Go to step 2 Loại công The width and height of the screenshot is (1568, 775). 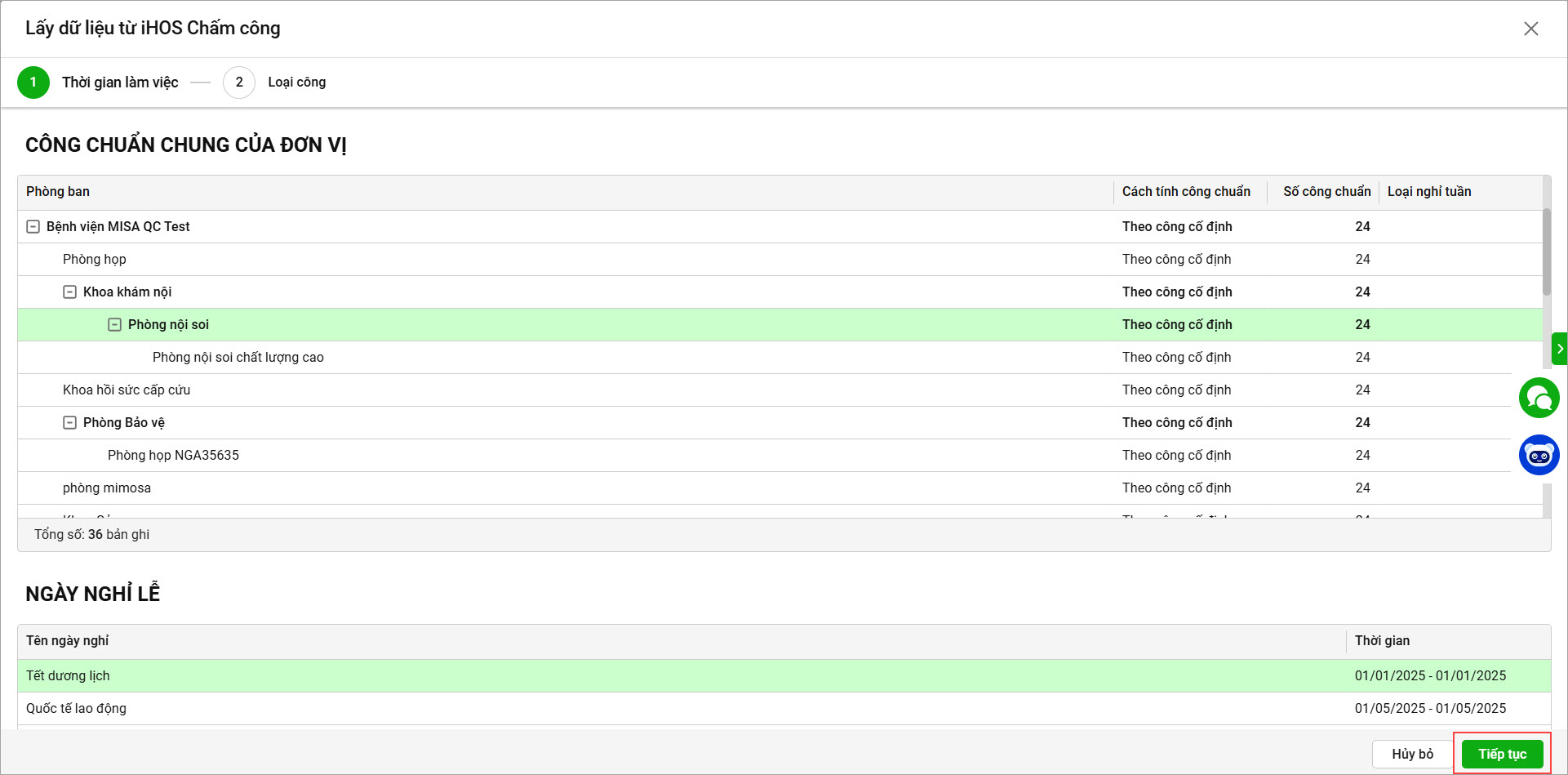pyautogui.click(x=239, y=82)
